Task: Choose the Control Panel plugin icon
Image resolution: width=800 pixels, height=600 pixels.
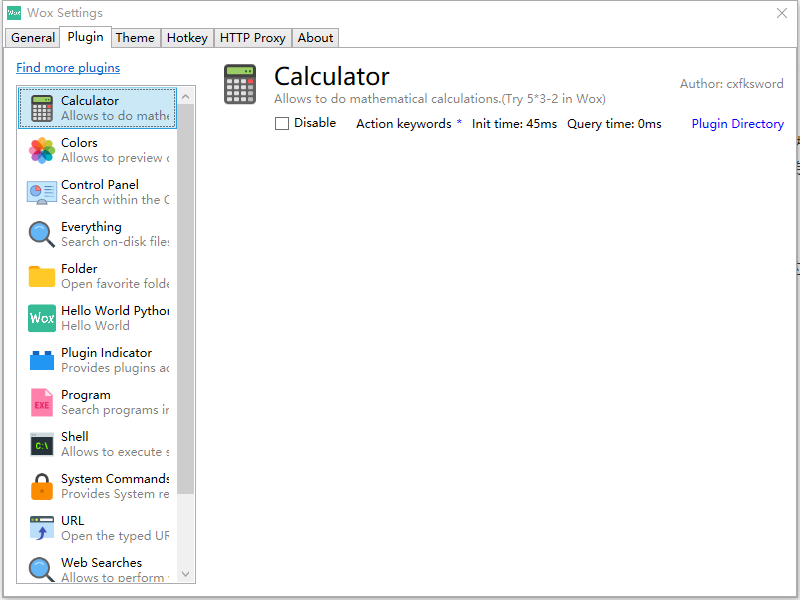Action: 42,192
